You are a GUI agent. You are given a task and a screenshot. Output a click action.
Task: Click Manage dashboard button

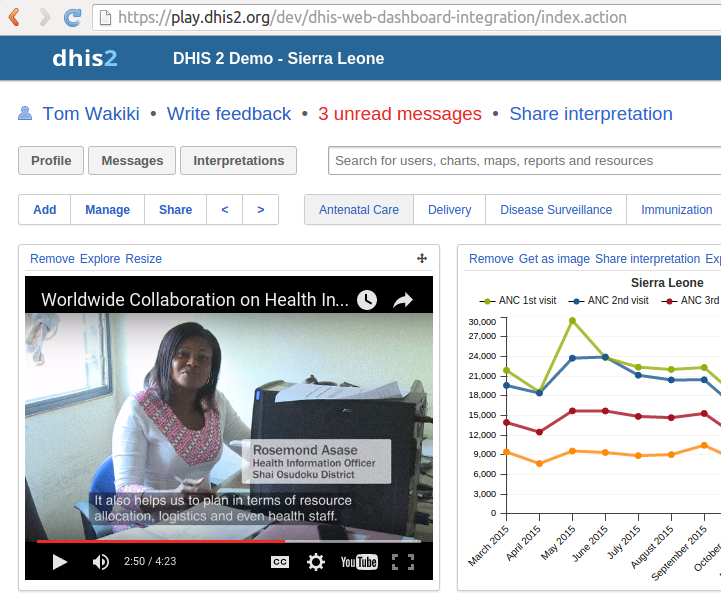pos(108,210)
